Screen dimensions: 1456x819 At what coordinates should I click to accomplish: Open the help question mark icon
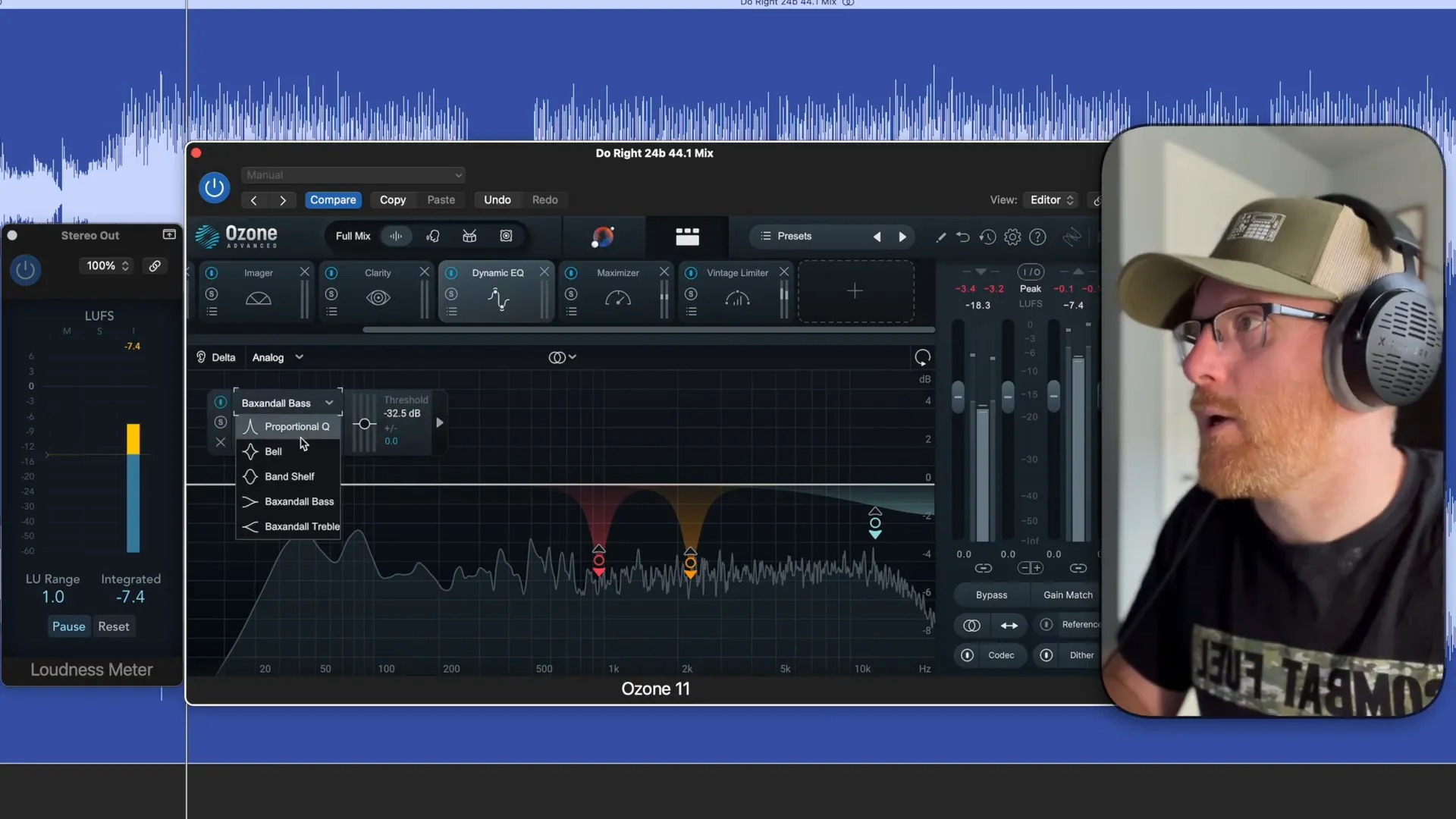point(1037,237)
